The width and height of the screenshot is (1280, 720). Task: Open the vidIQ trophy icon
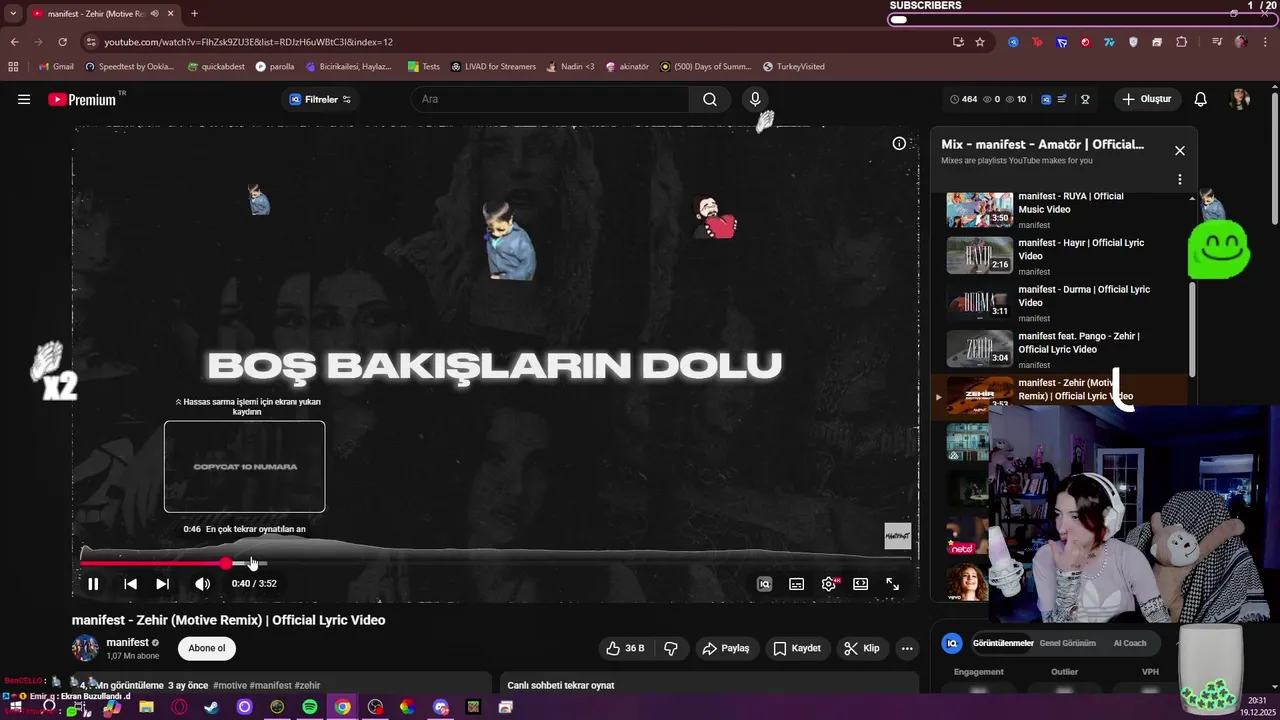click(1085, 99)
